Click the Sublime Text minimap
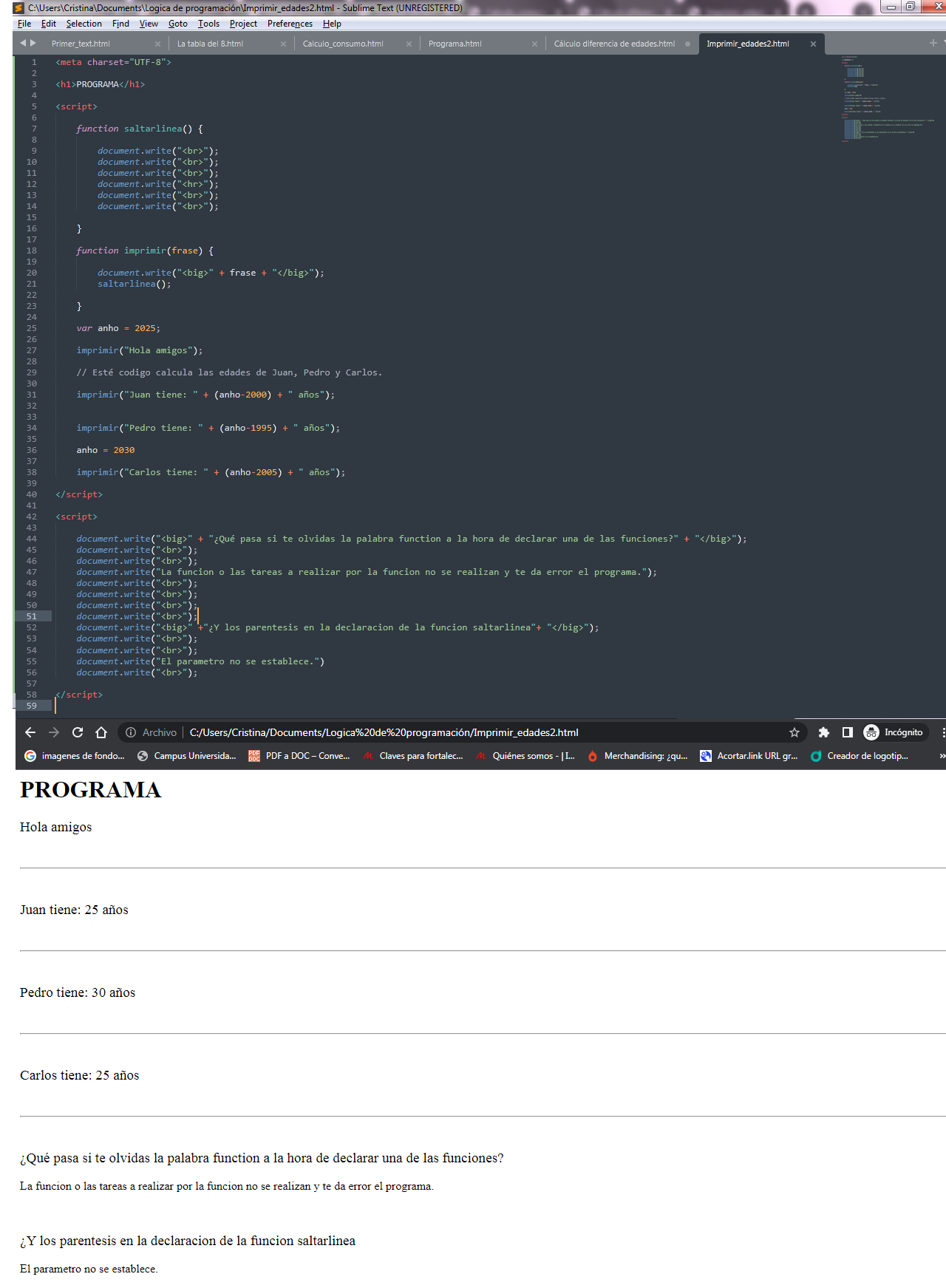Screen dimensions: 946x1288 [x=887, y=98]
